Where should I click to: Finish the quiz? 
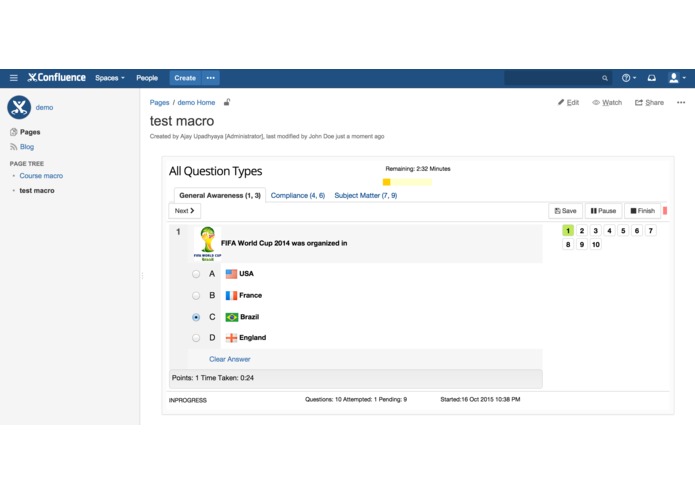coord(643,211)
